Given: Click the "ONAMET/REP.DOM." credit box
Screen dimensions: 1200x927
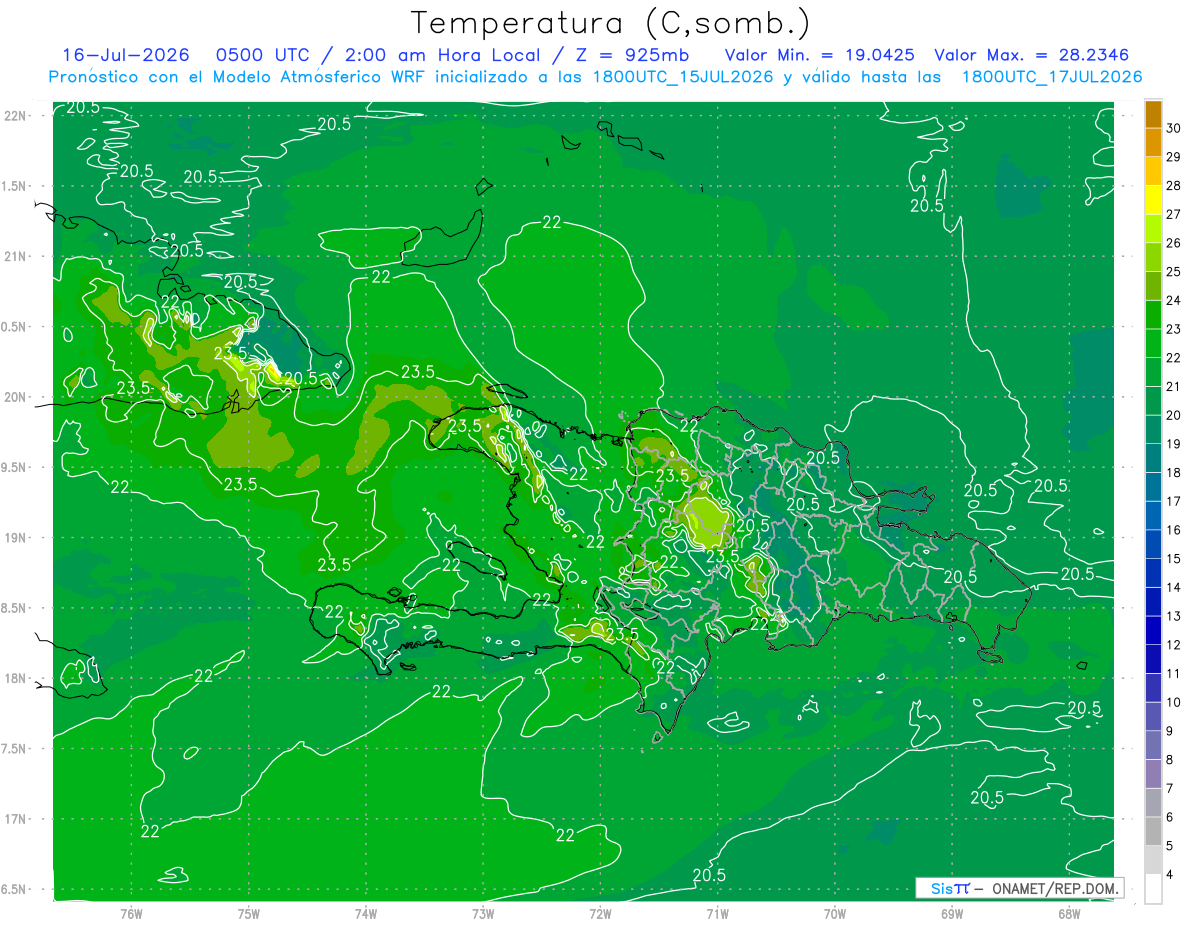Looking at the screenshot, I should coord(1019,888).
